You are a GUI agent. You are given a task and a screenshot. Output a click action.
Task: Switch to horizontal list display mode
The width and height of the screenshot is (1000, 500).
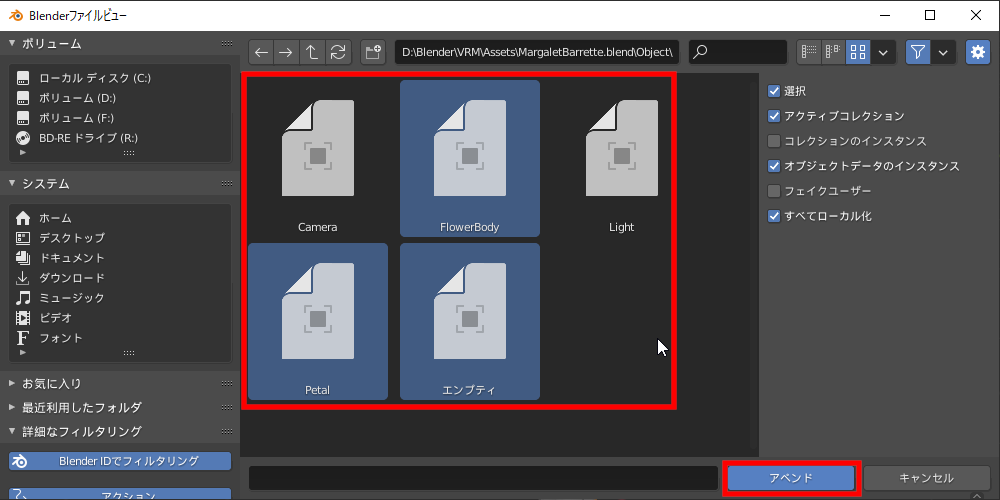[834, 52]
